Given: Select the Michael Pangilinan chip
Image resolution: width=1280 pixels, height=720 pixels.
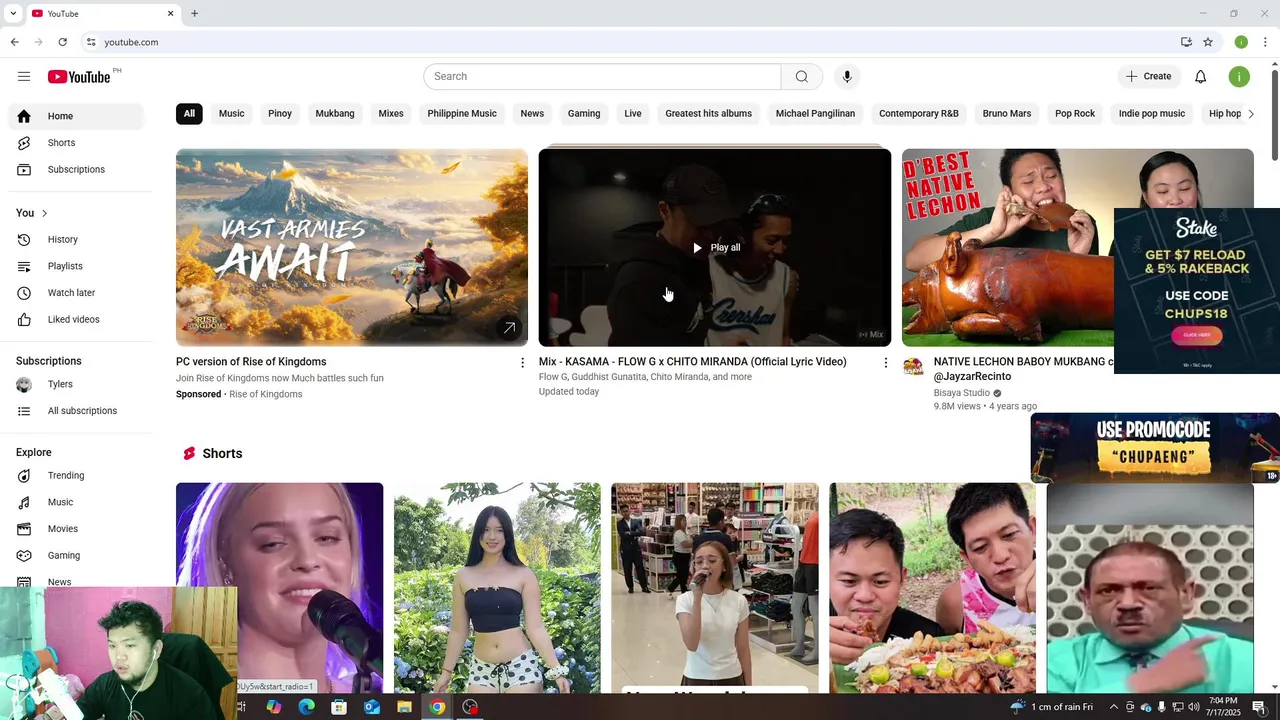Looking at the screenshot, I should 815,114.
